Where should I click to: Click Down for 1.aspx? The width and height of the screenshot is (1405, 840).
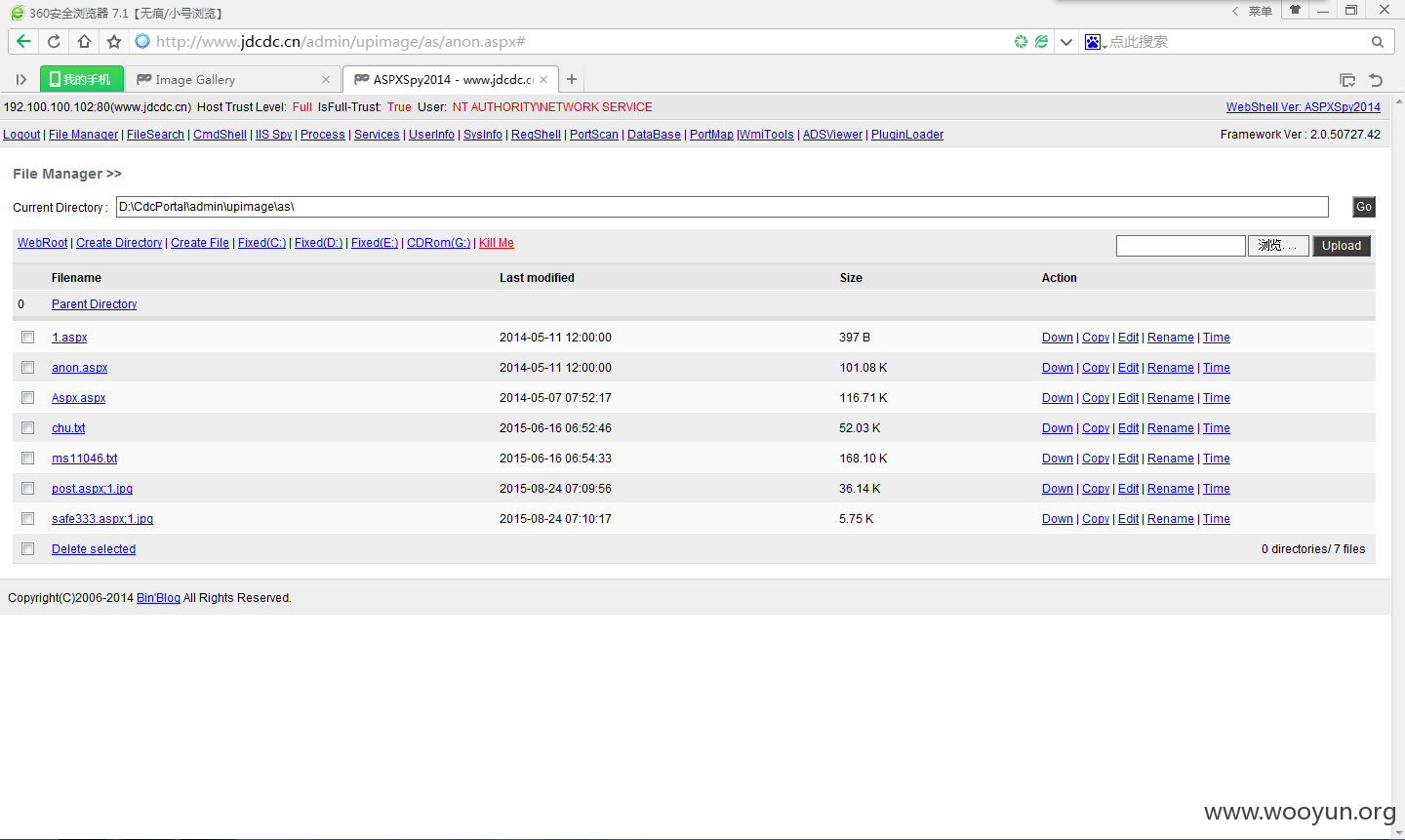click(x=1058, y=338)
